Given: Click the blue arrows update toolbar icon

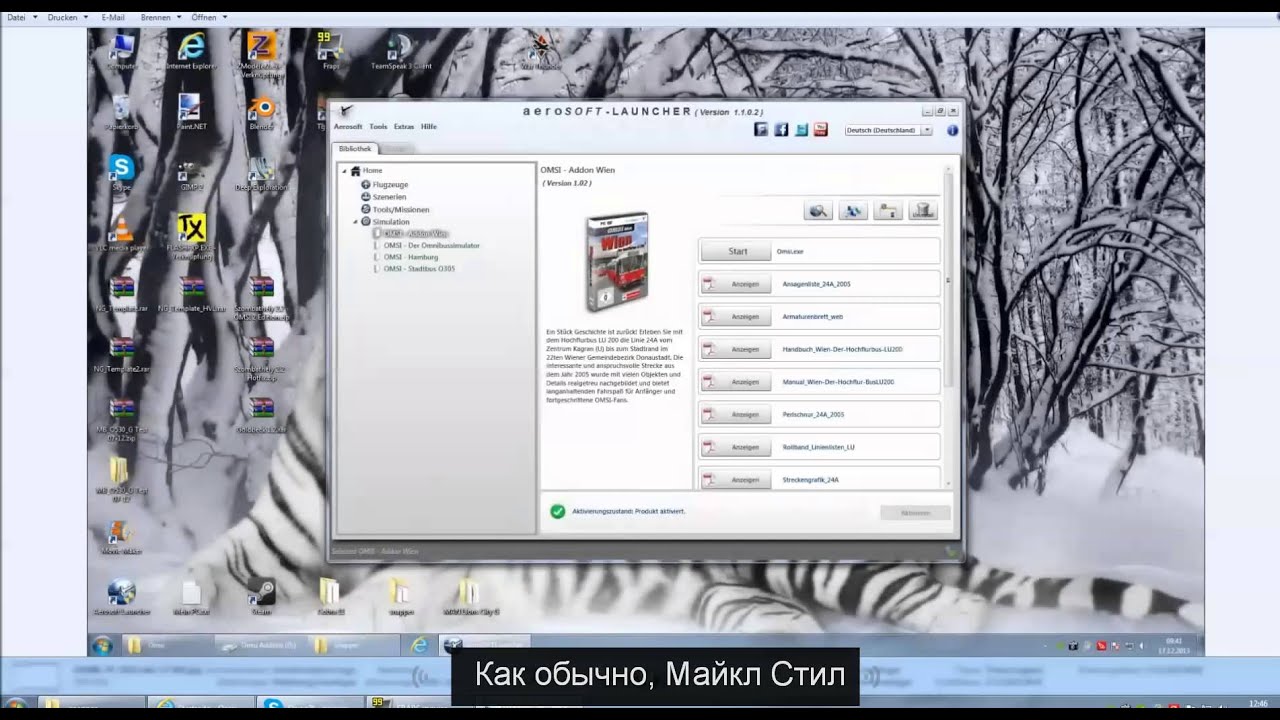Looking at the screenshot, I should click(853, 210).
